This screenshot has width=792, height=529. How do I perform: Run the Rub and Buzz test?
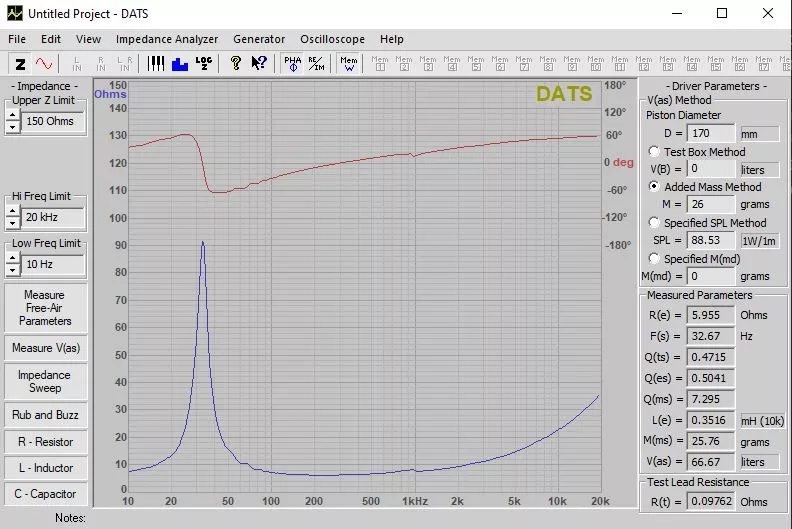(x=45, y=414)
